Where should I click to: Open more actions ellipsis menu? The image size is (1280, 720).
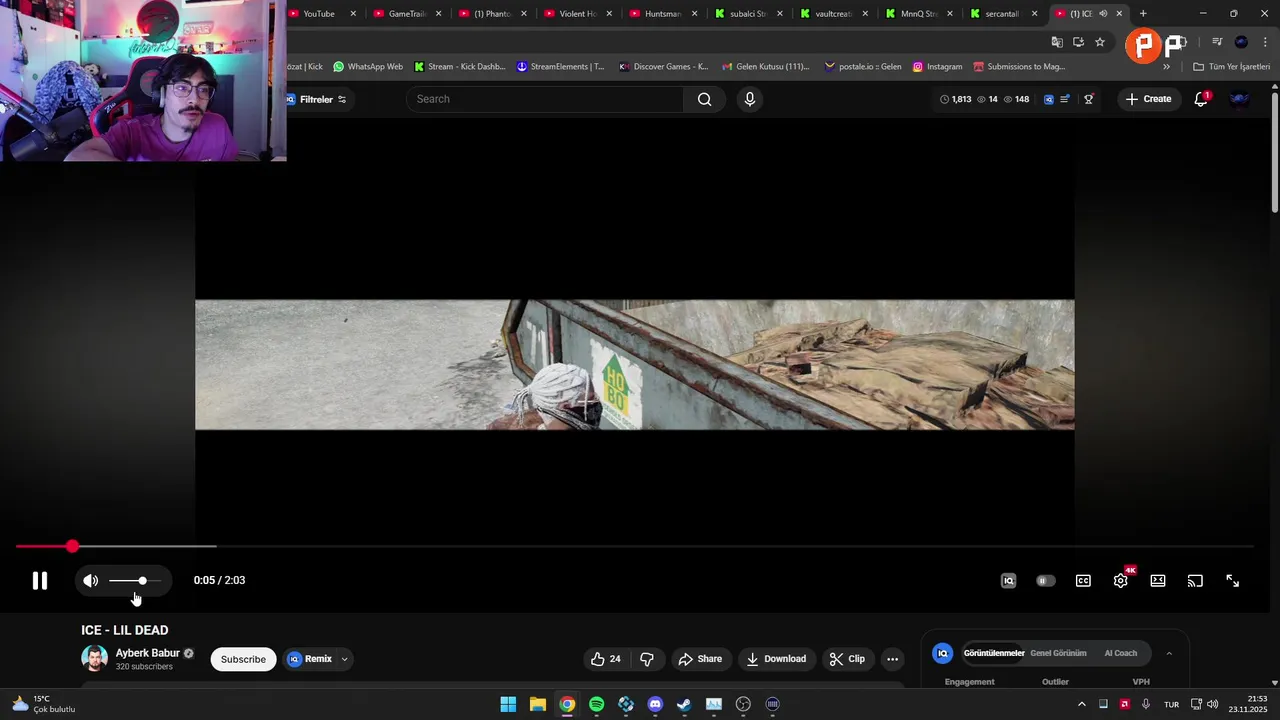893,659
